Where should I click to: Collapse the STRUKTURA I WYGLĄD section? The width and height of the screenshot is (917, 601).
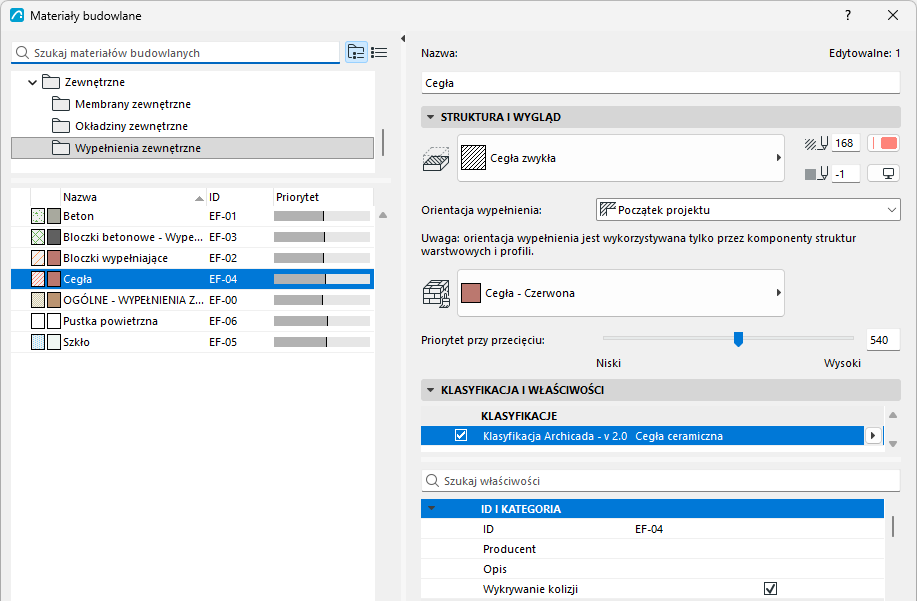pos(430,117)
